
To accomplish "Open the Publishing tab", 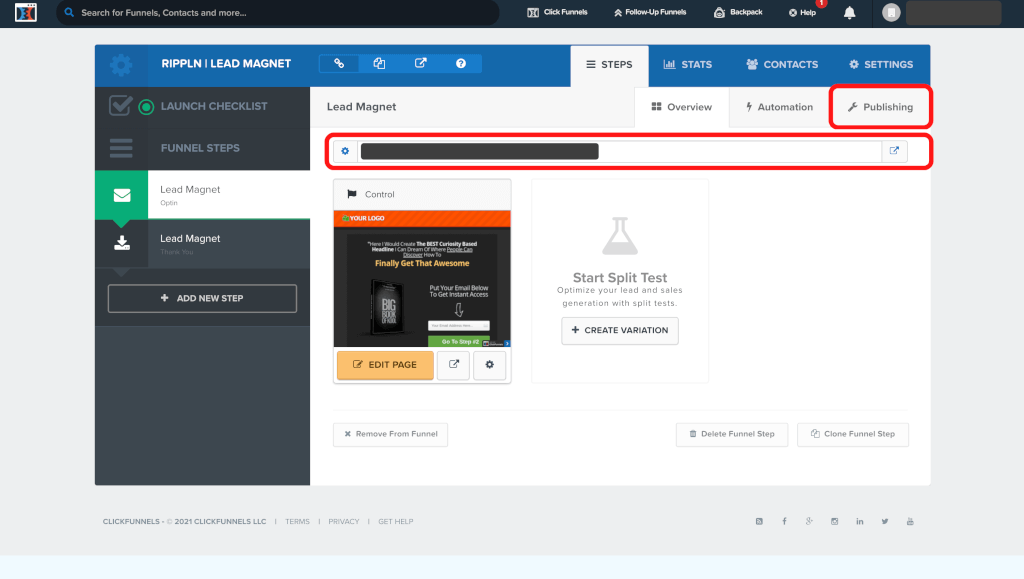I will coord(879,107).
